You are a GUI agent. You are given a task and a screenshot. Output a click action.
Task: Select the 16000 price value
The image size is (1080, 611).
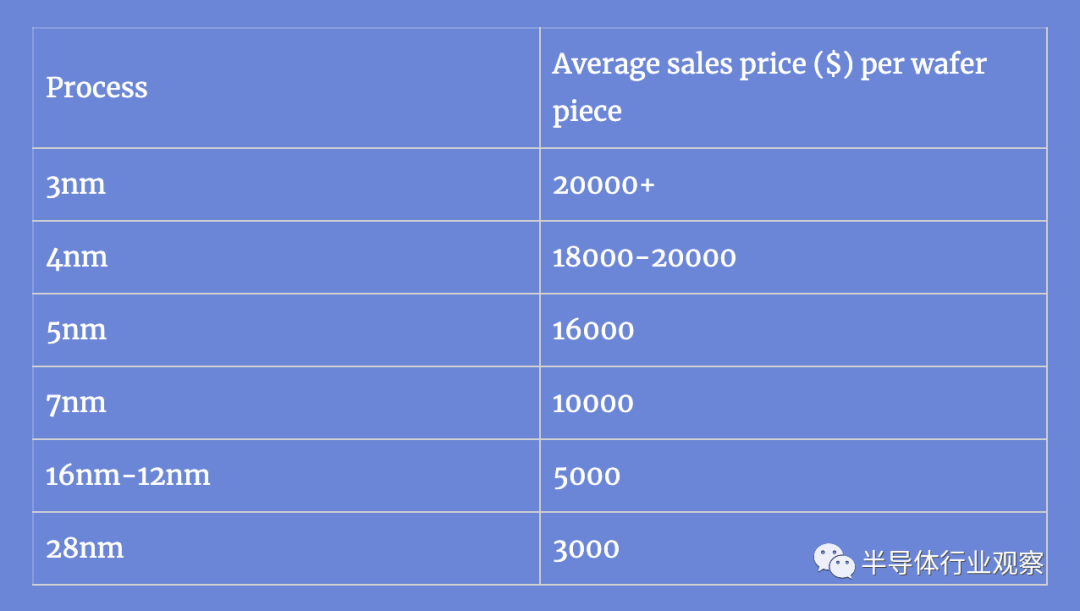click(x=593, y=331)
